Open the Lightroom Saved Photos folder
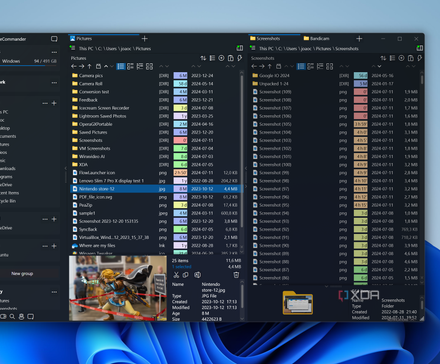Viewport: 440px width, 364px height. pos(102,116)
